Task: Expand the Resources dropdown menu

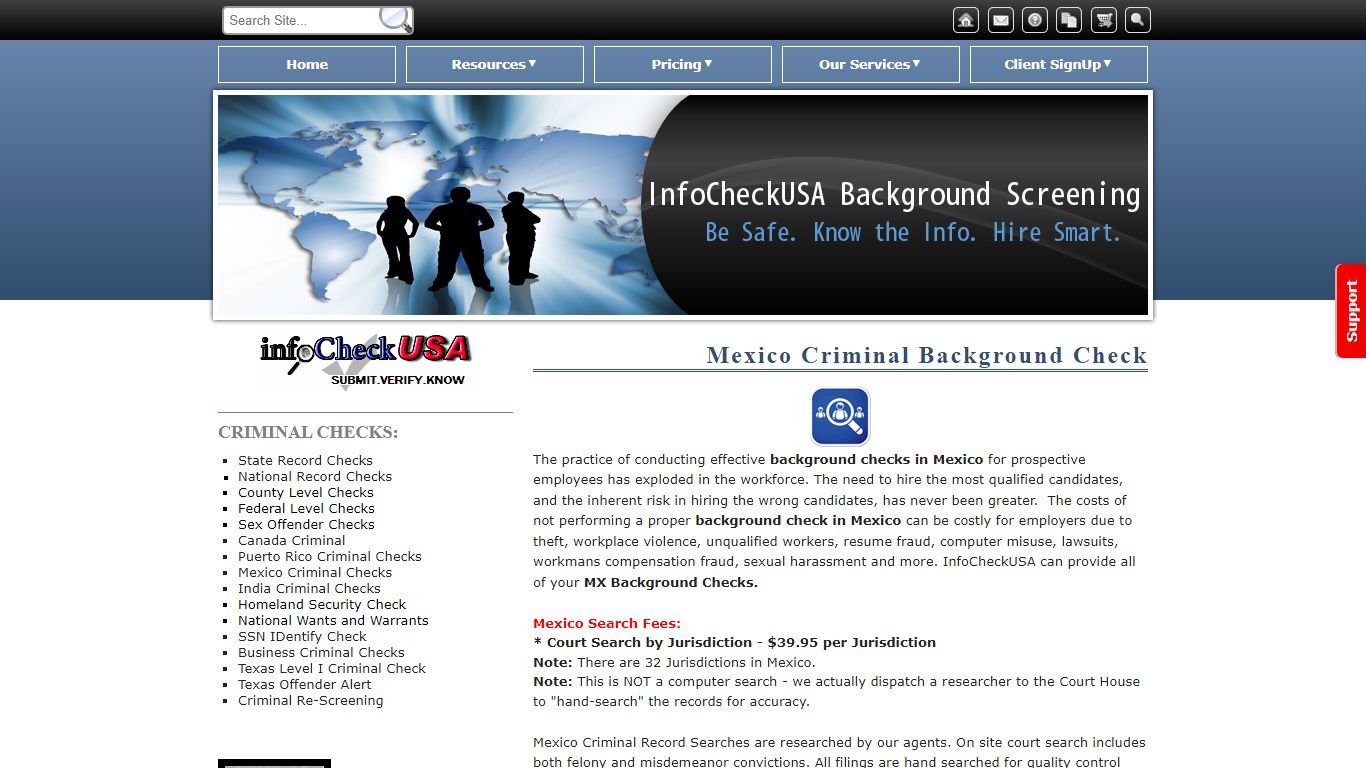Action: pyautogui.click(x=494, y=64)
